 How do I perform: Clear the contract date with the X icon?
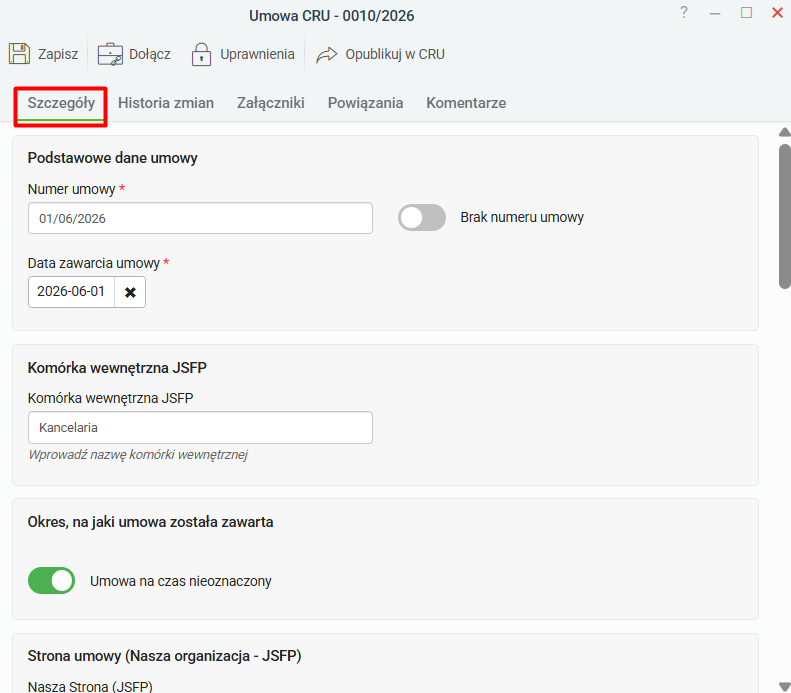130,292
